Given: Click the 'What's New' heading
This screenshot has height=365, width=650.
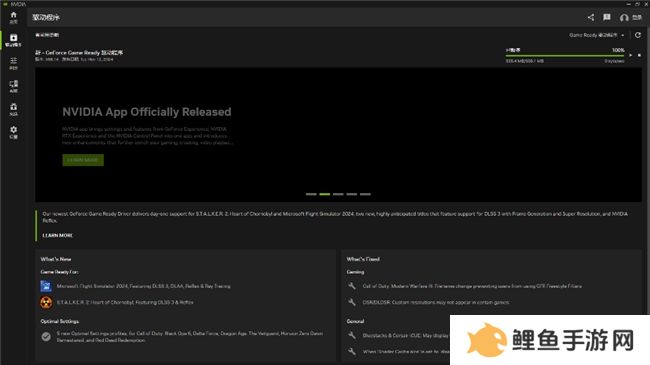Looking at the screenshot, I should pos(56,259).
